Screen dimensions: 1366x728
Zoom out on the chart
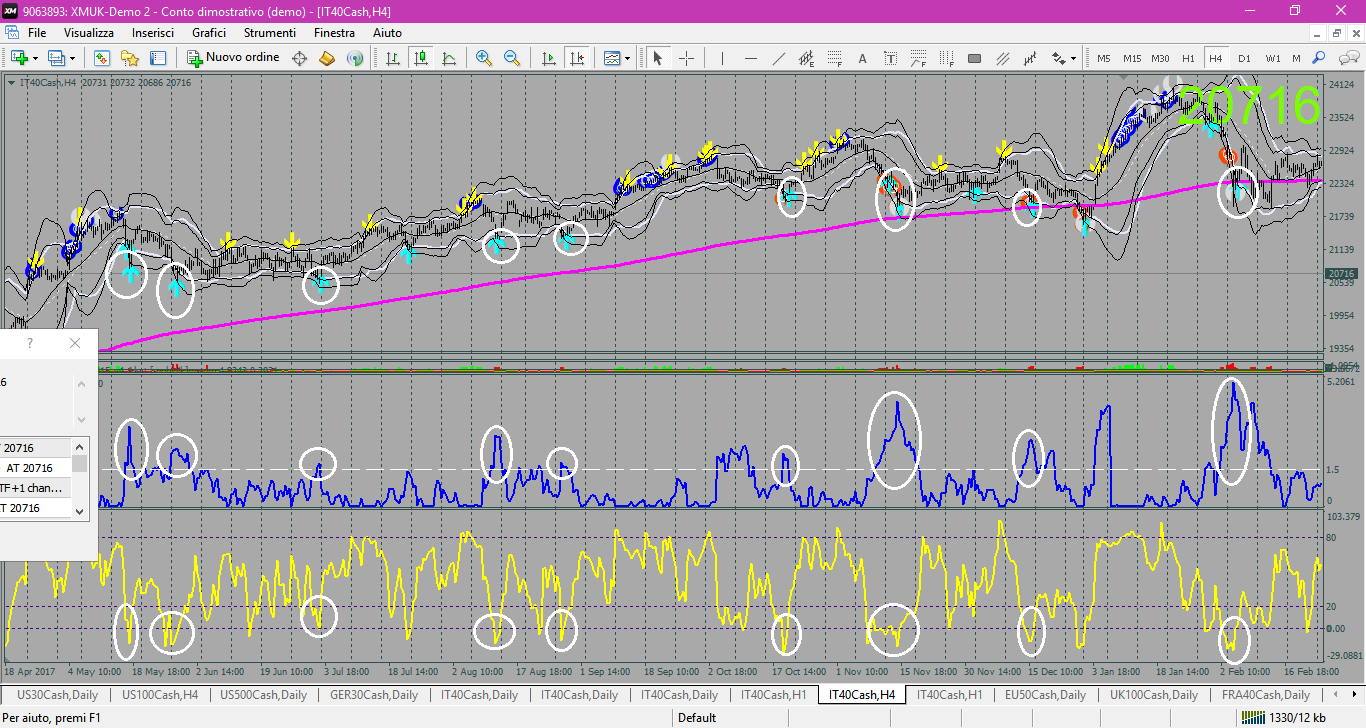point(512,58)
